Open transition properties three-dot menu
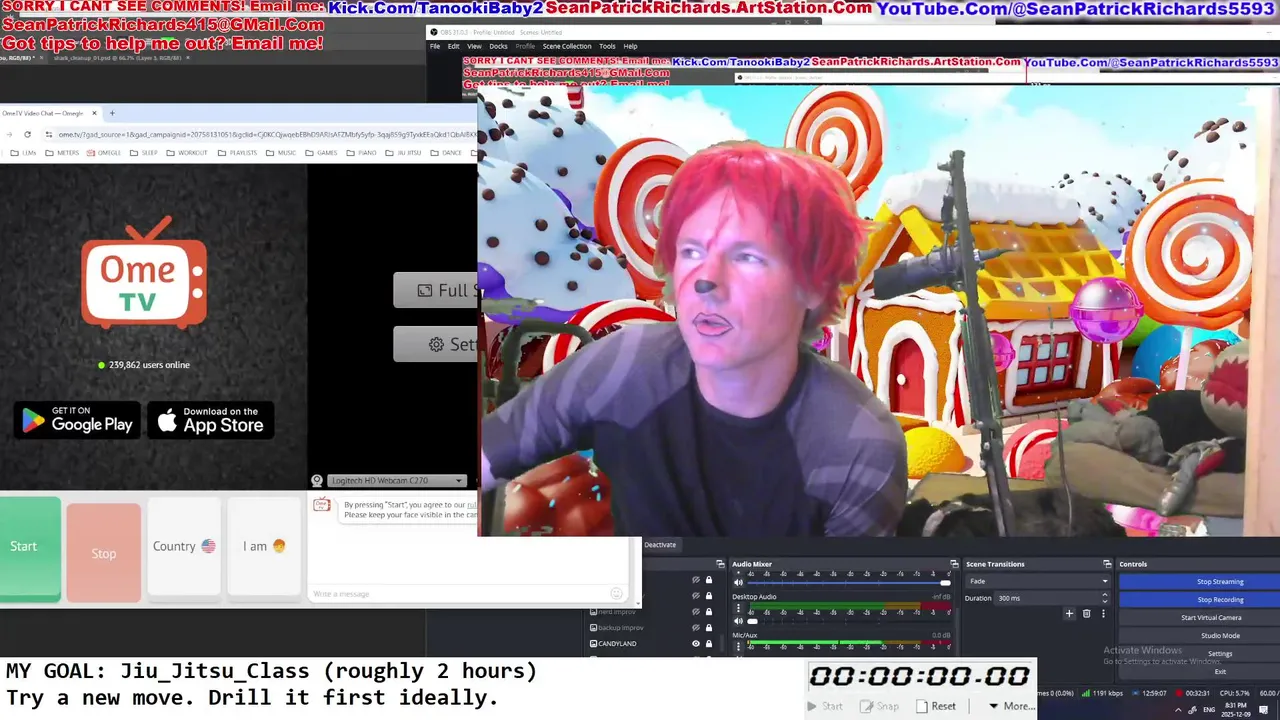 pos(1103,613)
